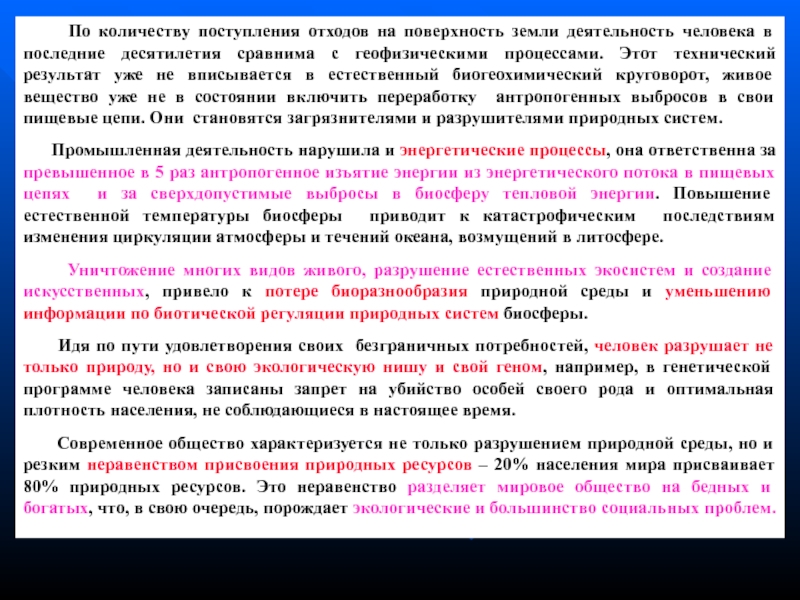This screenshot has height=600, width=800.
Task: Click the red phrase "энергетические процессы"
Action: (502, 150)
